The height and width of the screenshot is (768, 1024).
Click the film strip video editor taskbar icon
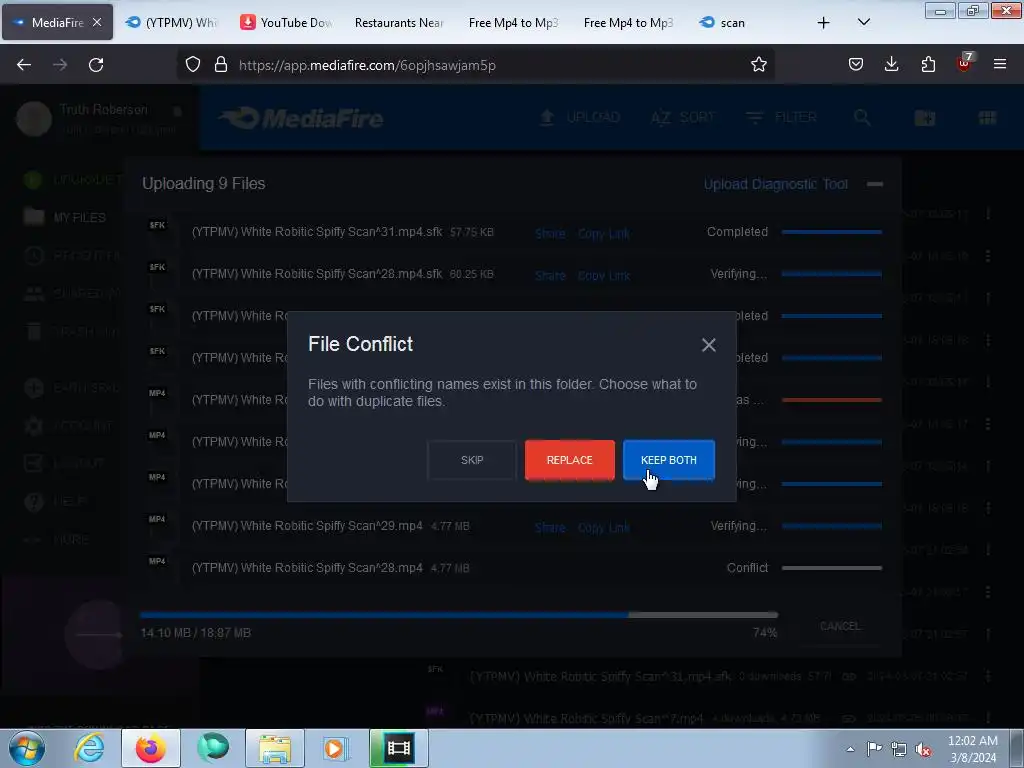pyautogui.click(x=398, y=748)
